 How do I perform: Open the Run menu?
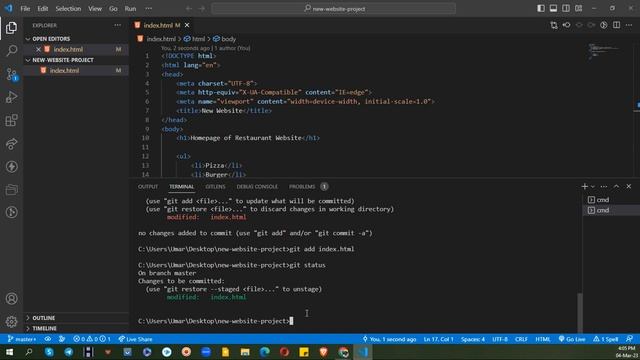pyautogui.click(x=130, y=9)
